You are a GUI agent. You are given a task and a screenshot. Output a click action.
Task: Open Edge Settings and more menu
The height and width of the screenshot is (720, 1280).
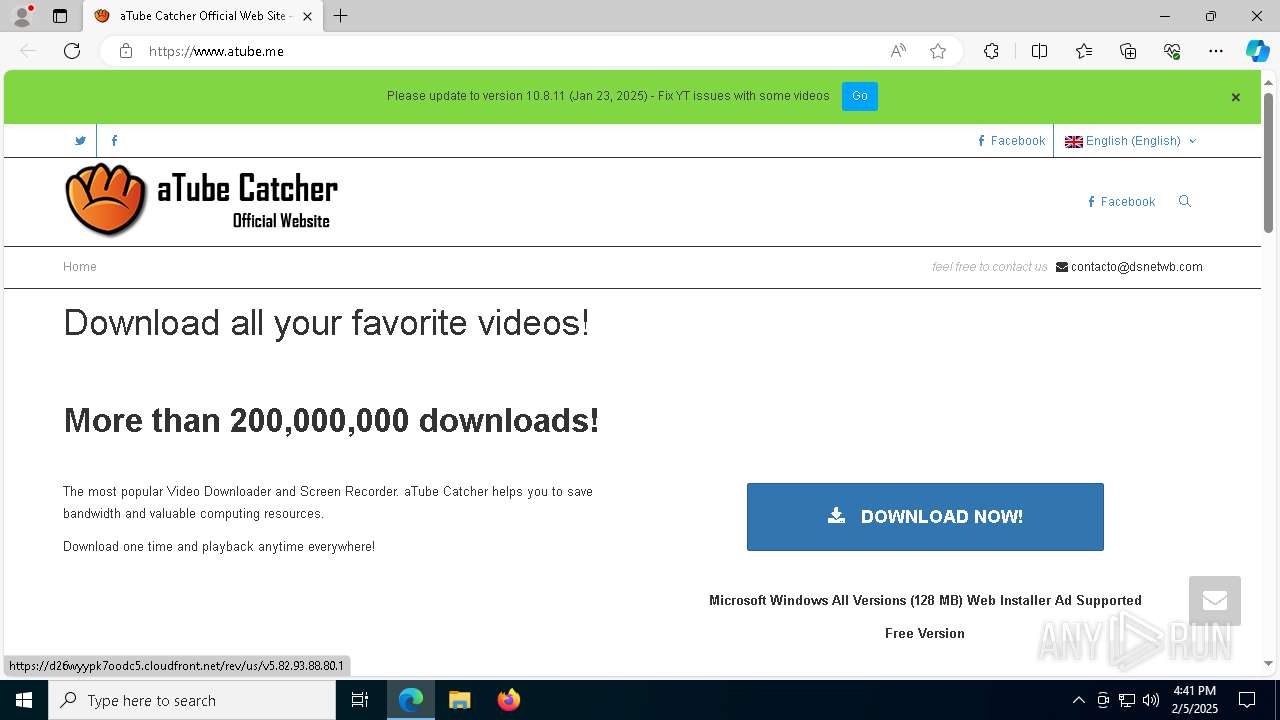click(x=1216, y=51)
